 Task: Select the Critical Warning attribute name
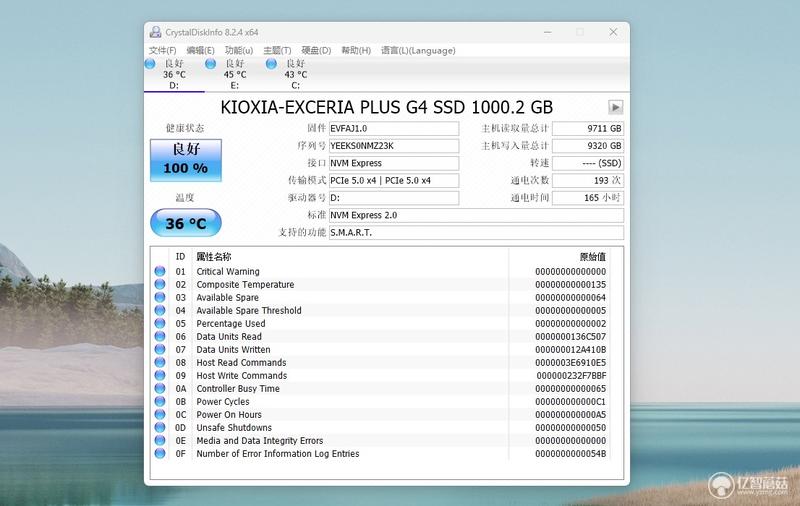(228, 271)
